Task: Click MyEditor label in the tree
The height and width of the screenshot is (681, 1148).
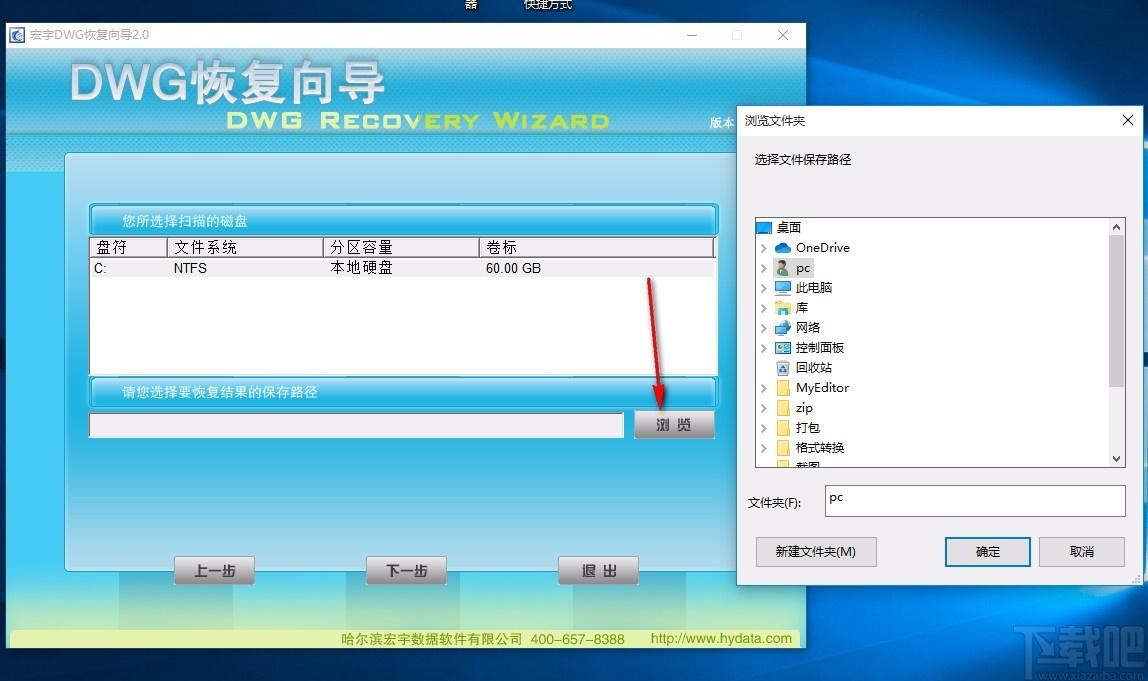Action: (822, 388)
